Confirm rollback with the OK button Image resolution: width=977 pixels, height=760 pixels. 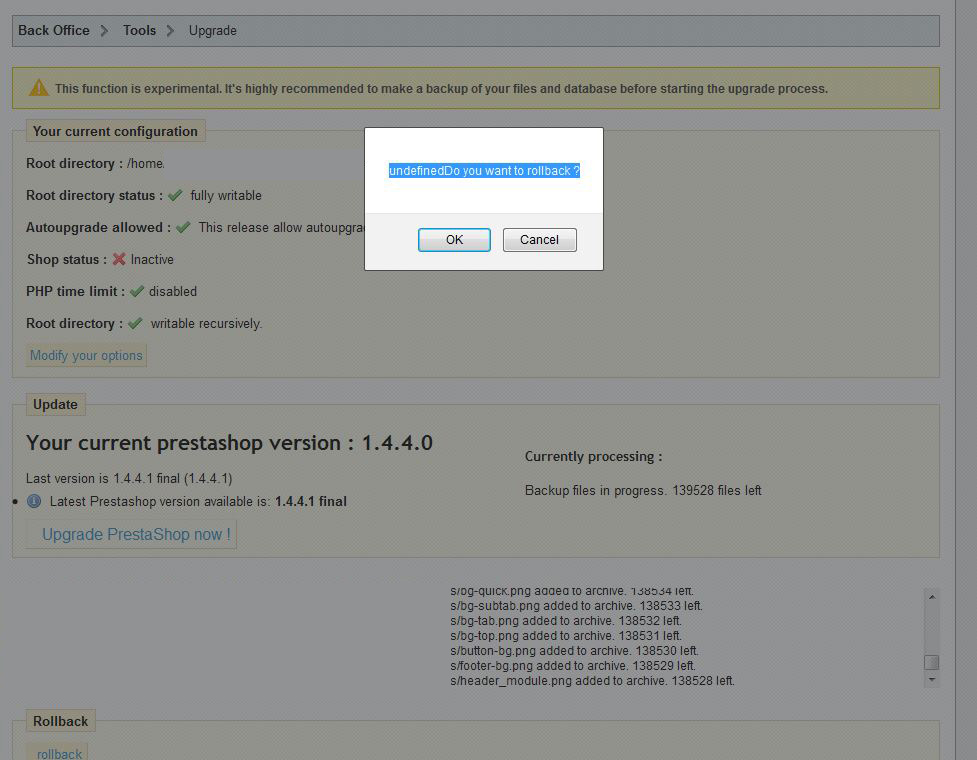click(x=454, y=240)
